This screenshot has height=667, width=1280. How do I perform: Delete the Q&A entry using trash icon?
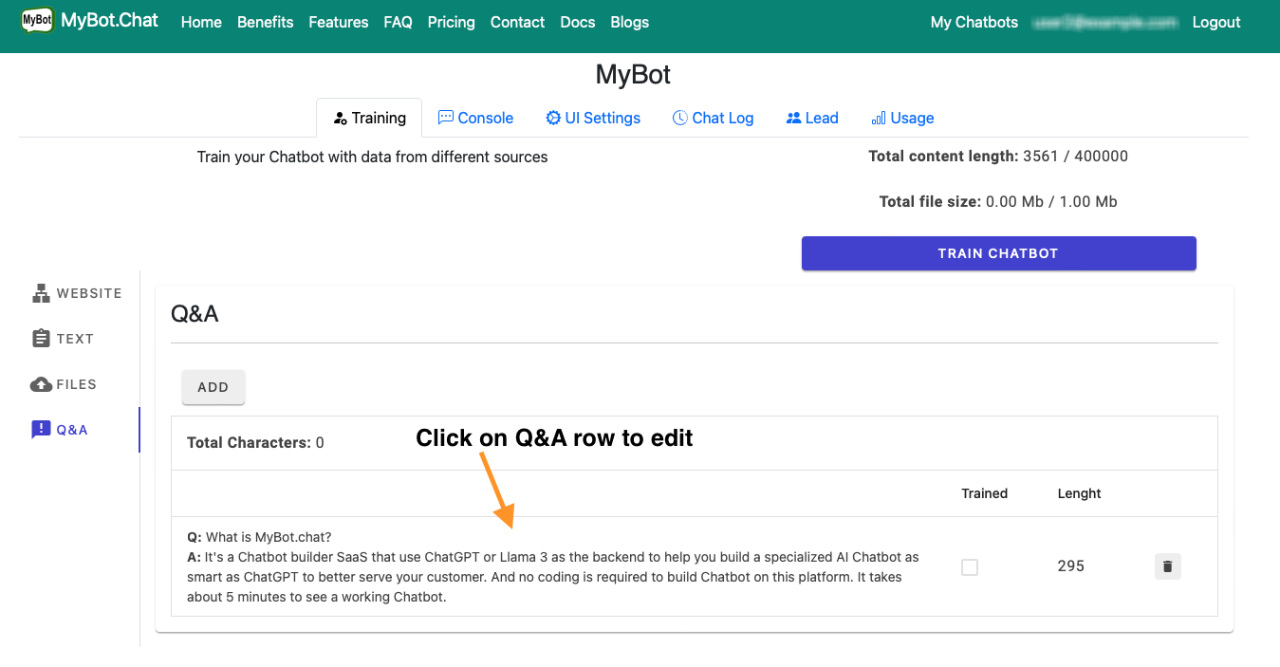click(x=1167, y=566)
